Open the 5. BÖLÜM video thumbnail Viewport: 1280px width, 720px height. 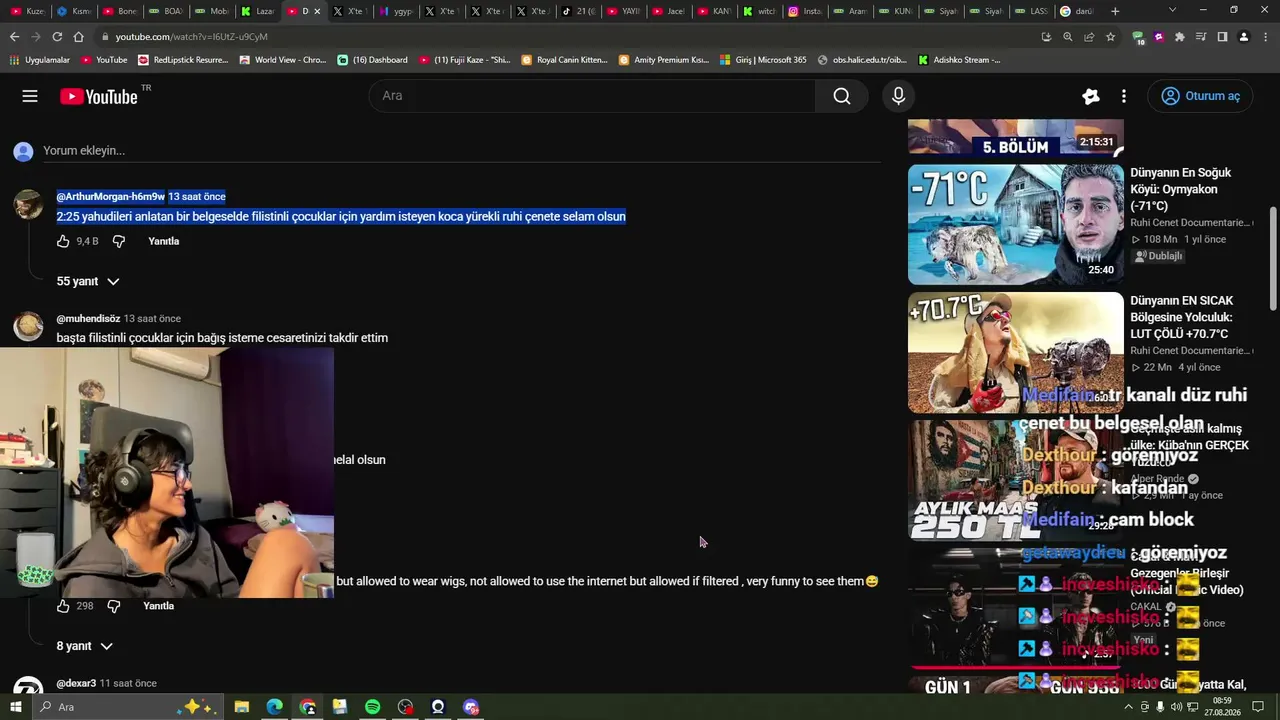(1016, 137)
